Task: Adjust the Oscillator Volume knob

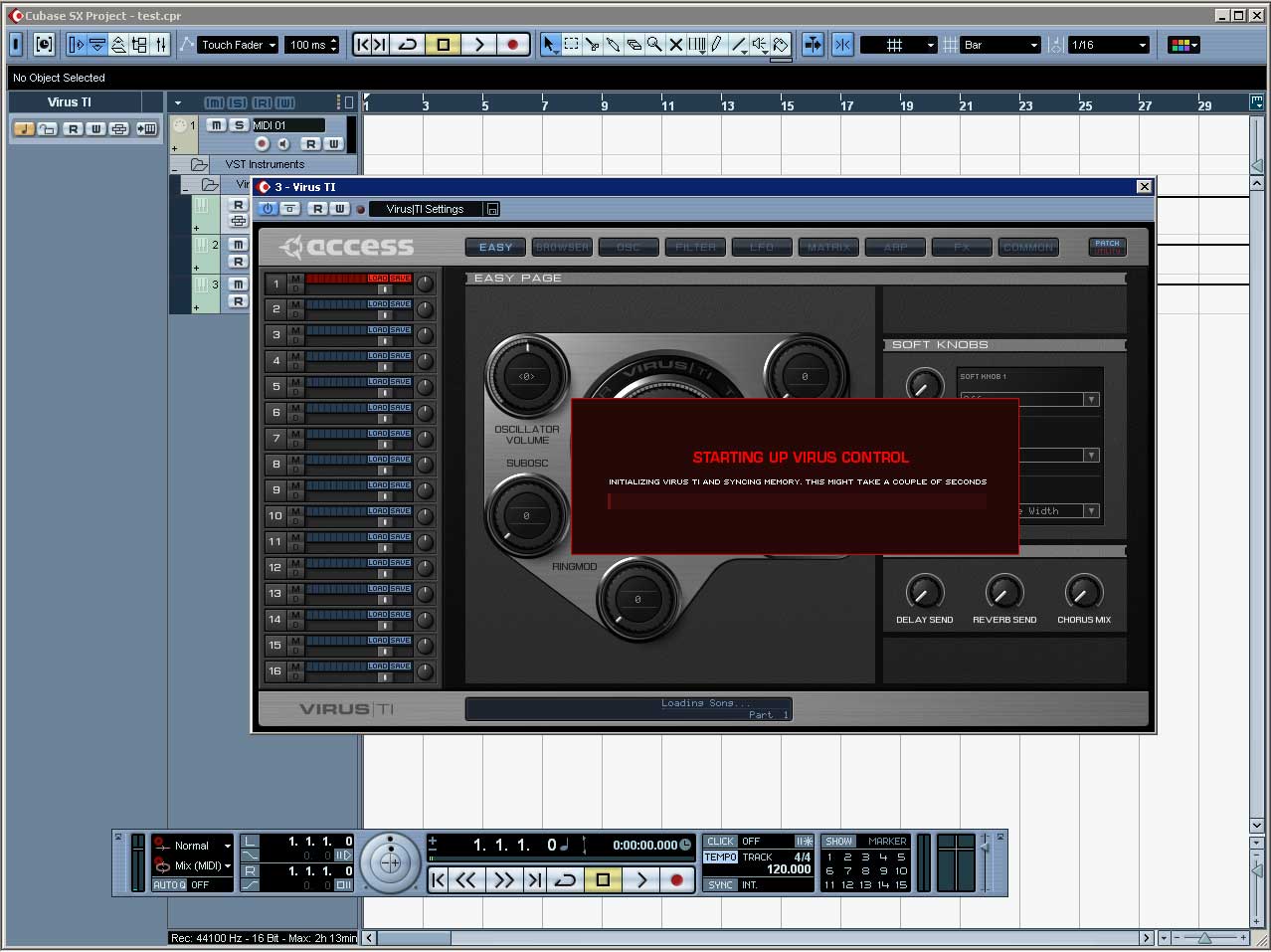Action: click(x=526, y=376)
